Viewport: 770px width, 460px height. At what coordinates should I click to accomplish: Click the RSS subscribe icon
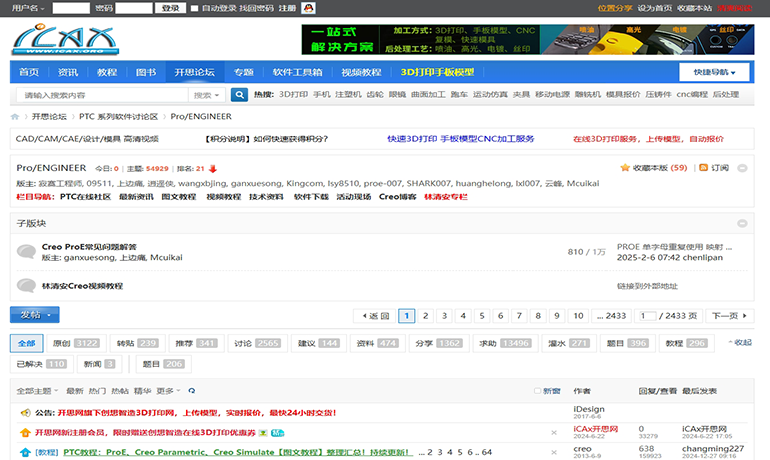coord(703,168)
